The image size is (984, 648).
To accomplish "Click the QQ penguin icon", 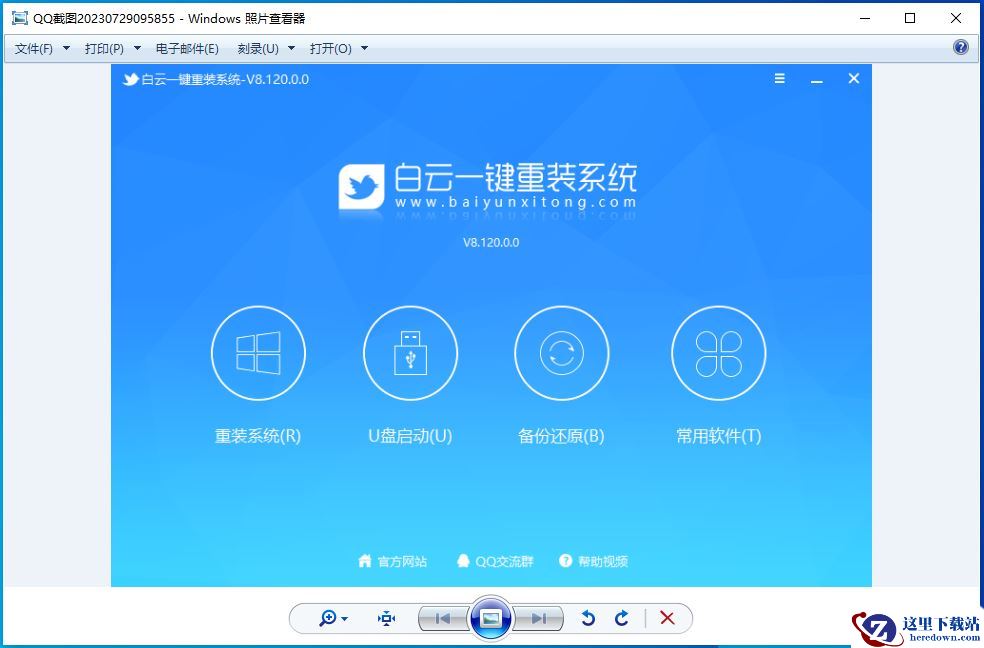I will pos(463,561).
